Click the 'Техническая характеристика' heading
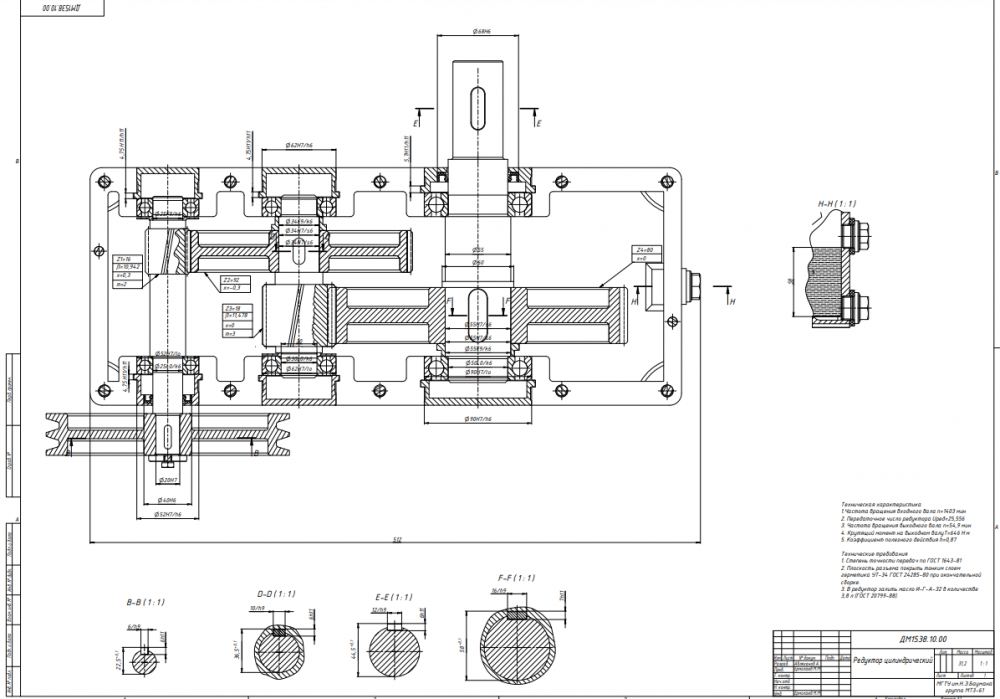The width and height of the screenshot is (1000, 699). (881, 504)
